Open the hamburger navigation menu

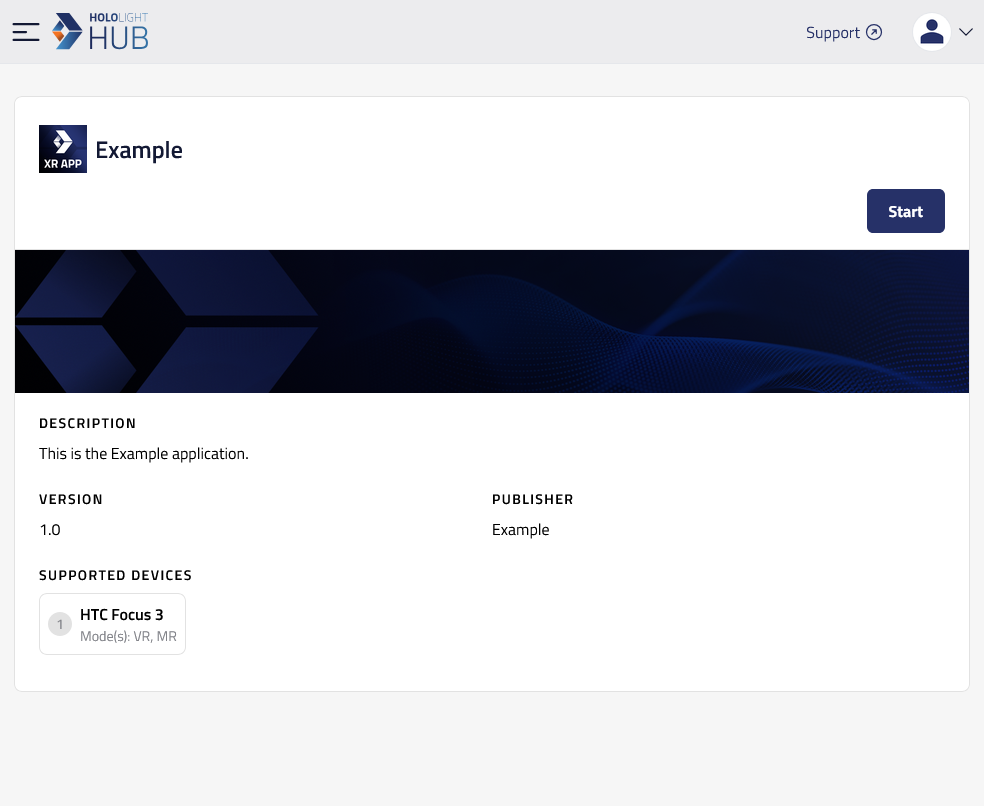click(x=26, y=32)
